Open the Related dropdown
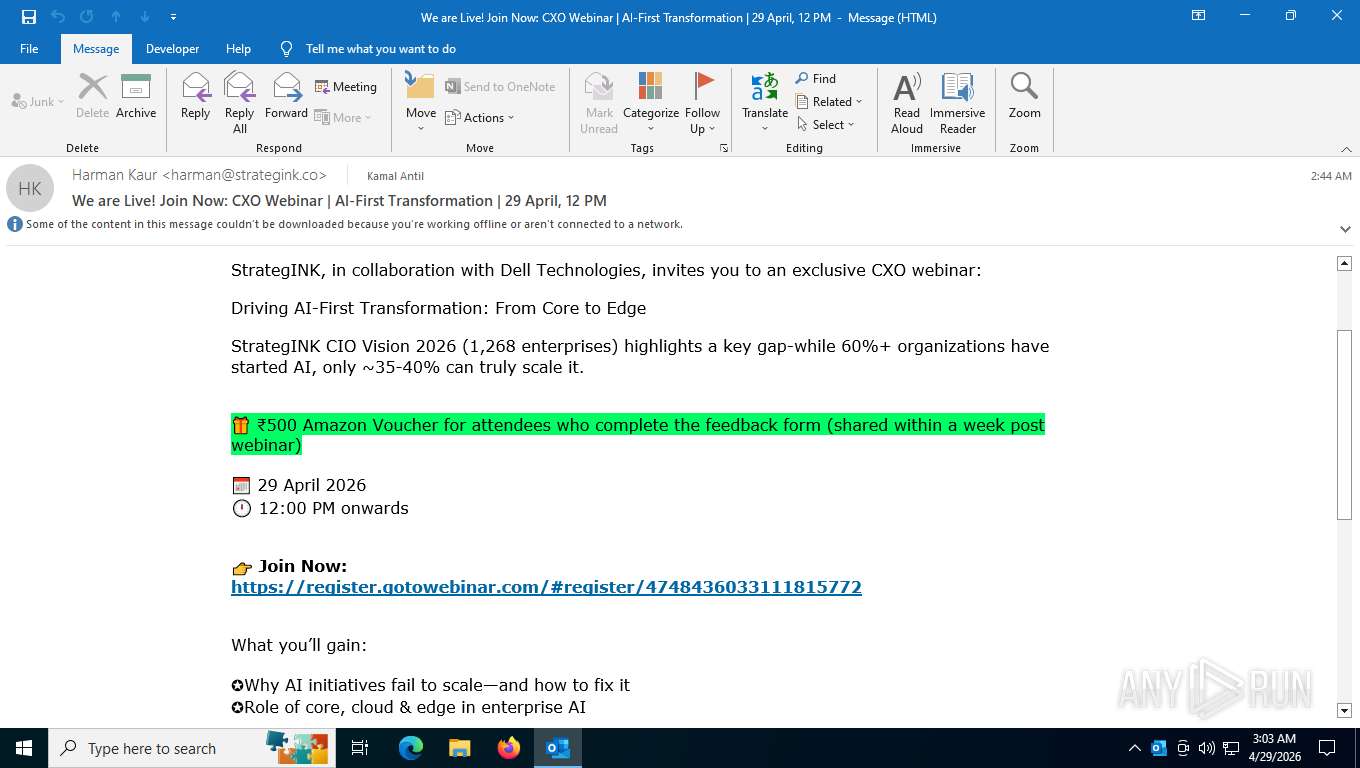Screen dimensions: 1360x768 829,101
